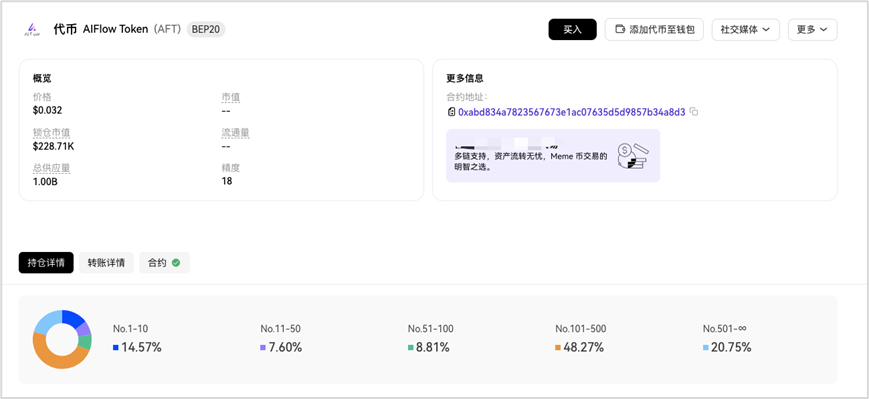Click the blue No.1-10 legend swatch
The image size is (869, 399).
(116, 347)
